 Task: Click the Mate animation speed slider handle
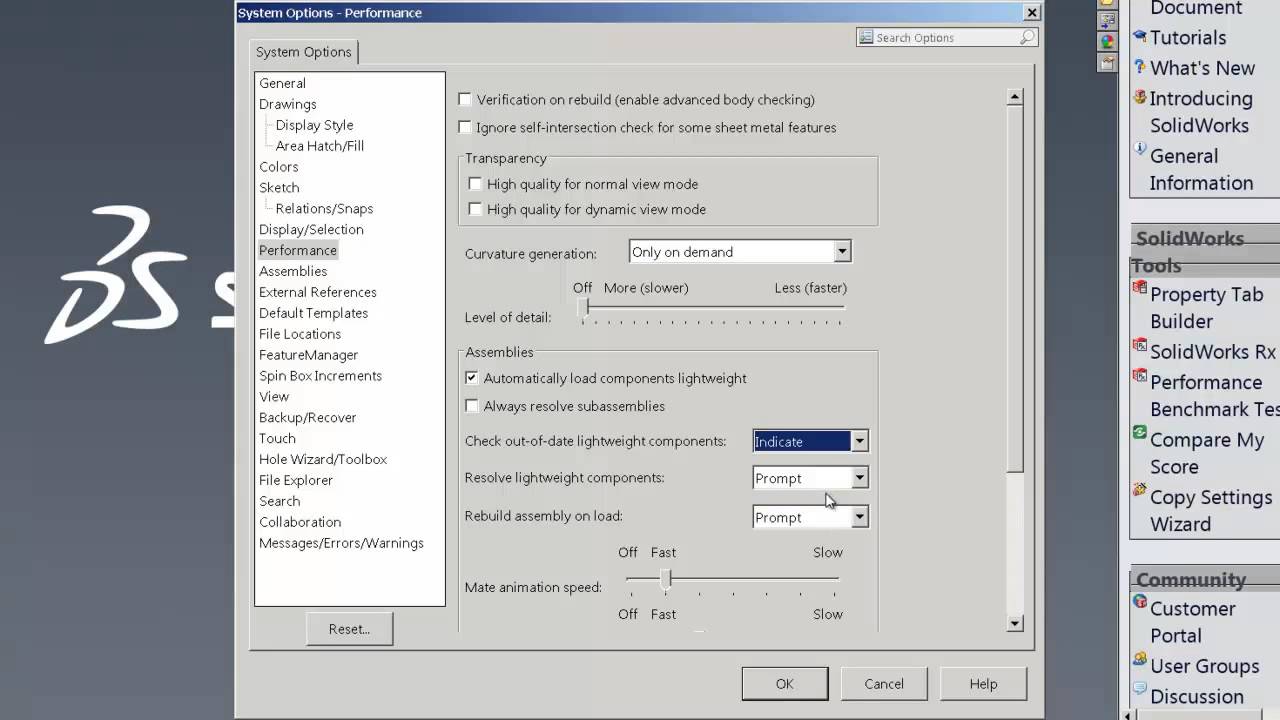(x=665, y=578)
